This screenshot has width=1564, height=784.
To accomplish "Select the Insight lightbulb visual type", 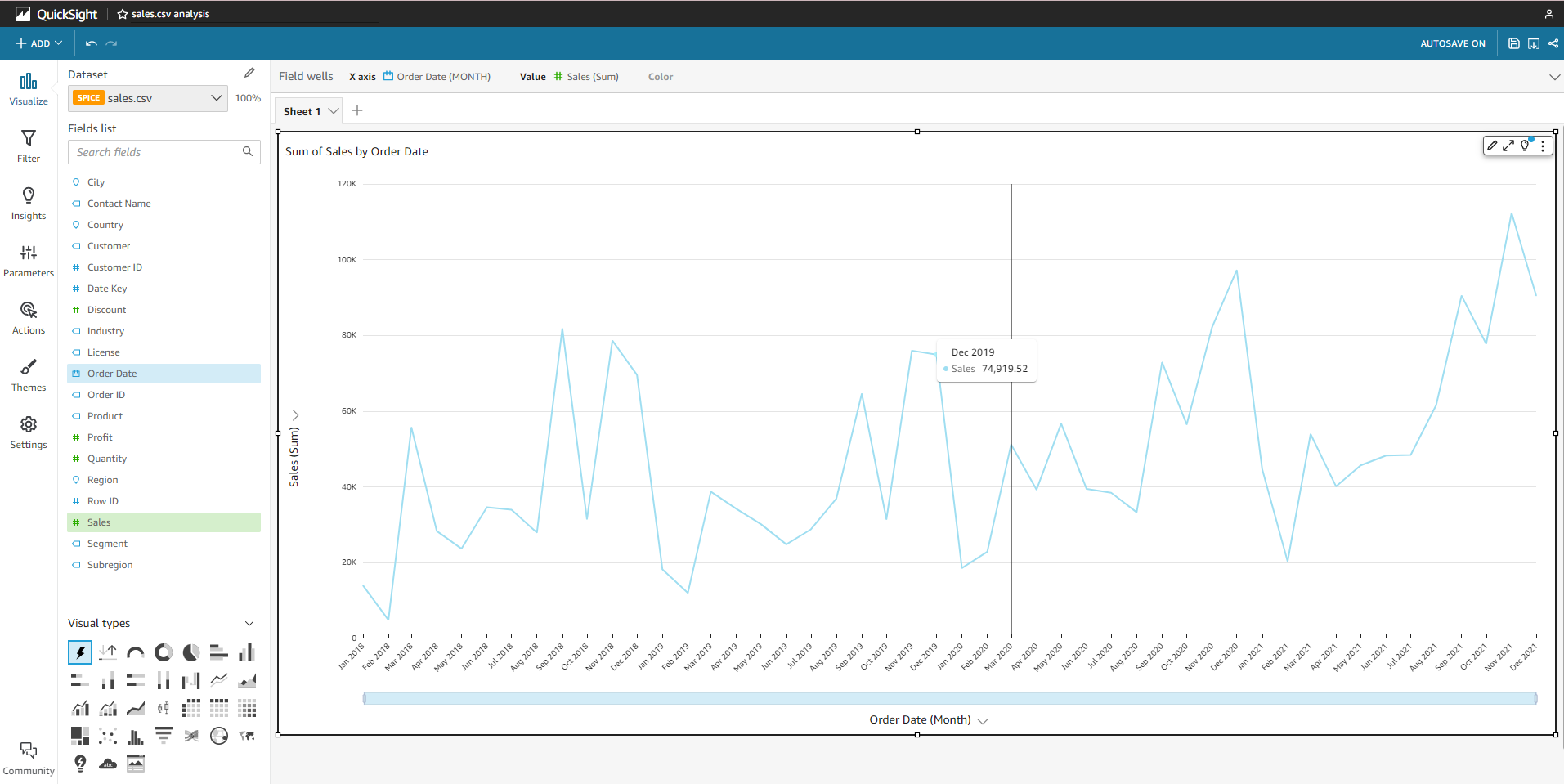I will [80, 764].
